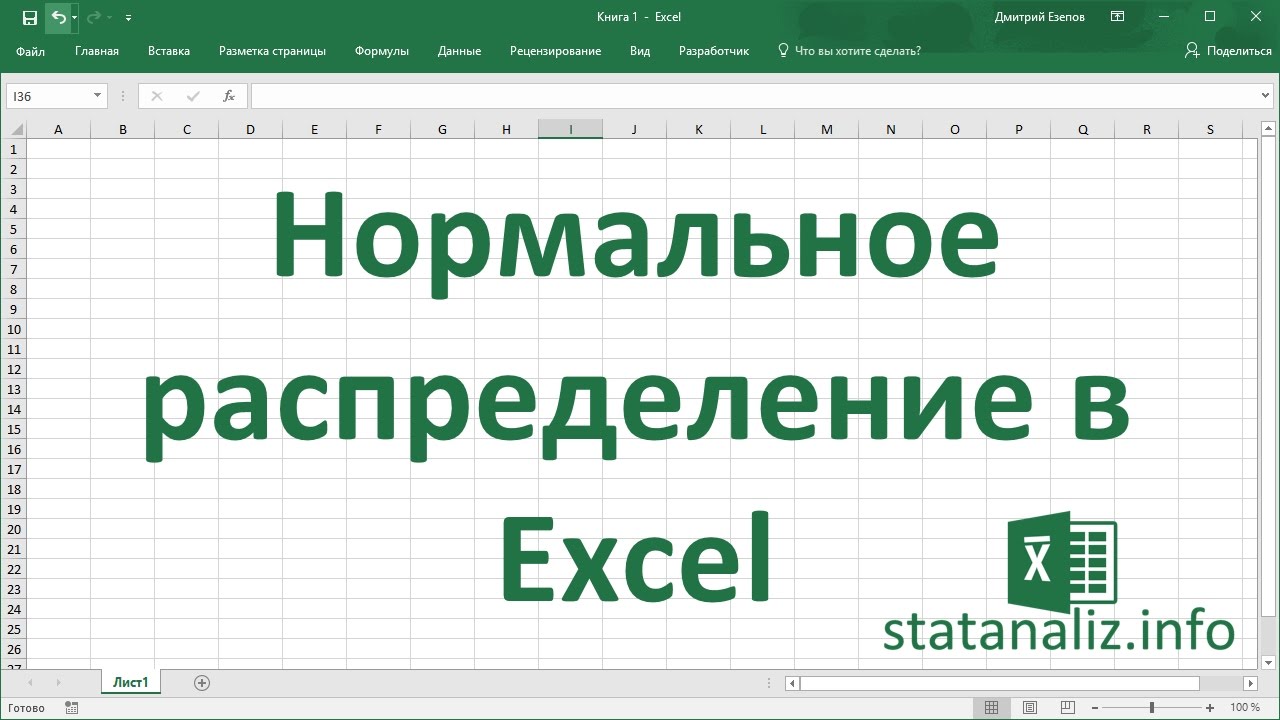Click inside the formula bar

755,96
